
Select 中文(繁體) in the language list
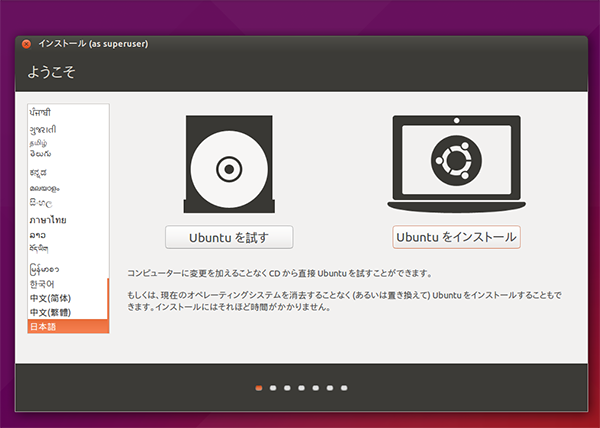coord(67,312)
